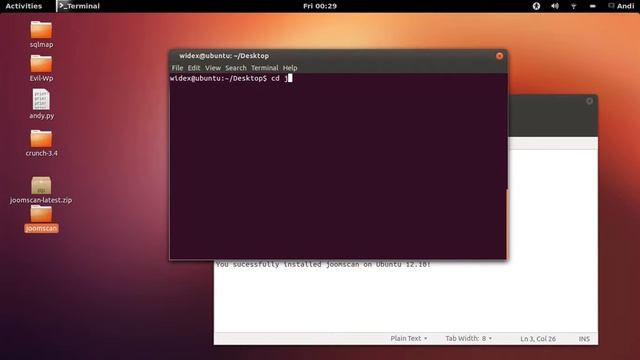Image resolution: width=640 pixels, height=360 pixels.
Task: Toggle INS insert mode indicator
Action: click(x=584, y=339)
